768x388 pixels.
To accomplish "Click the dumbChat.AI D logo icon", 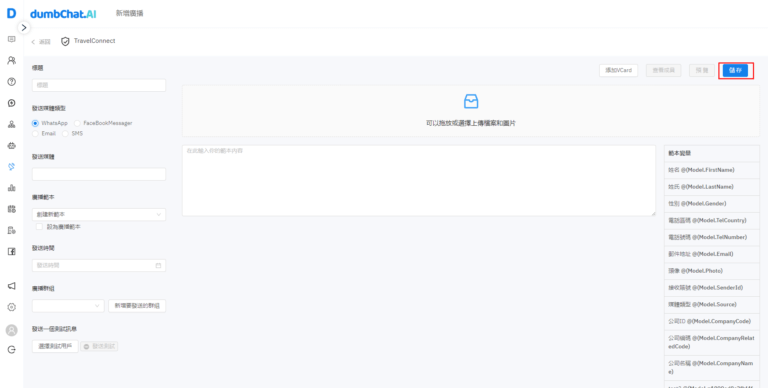I will 11,13.
